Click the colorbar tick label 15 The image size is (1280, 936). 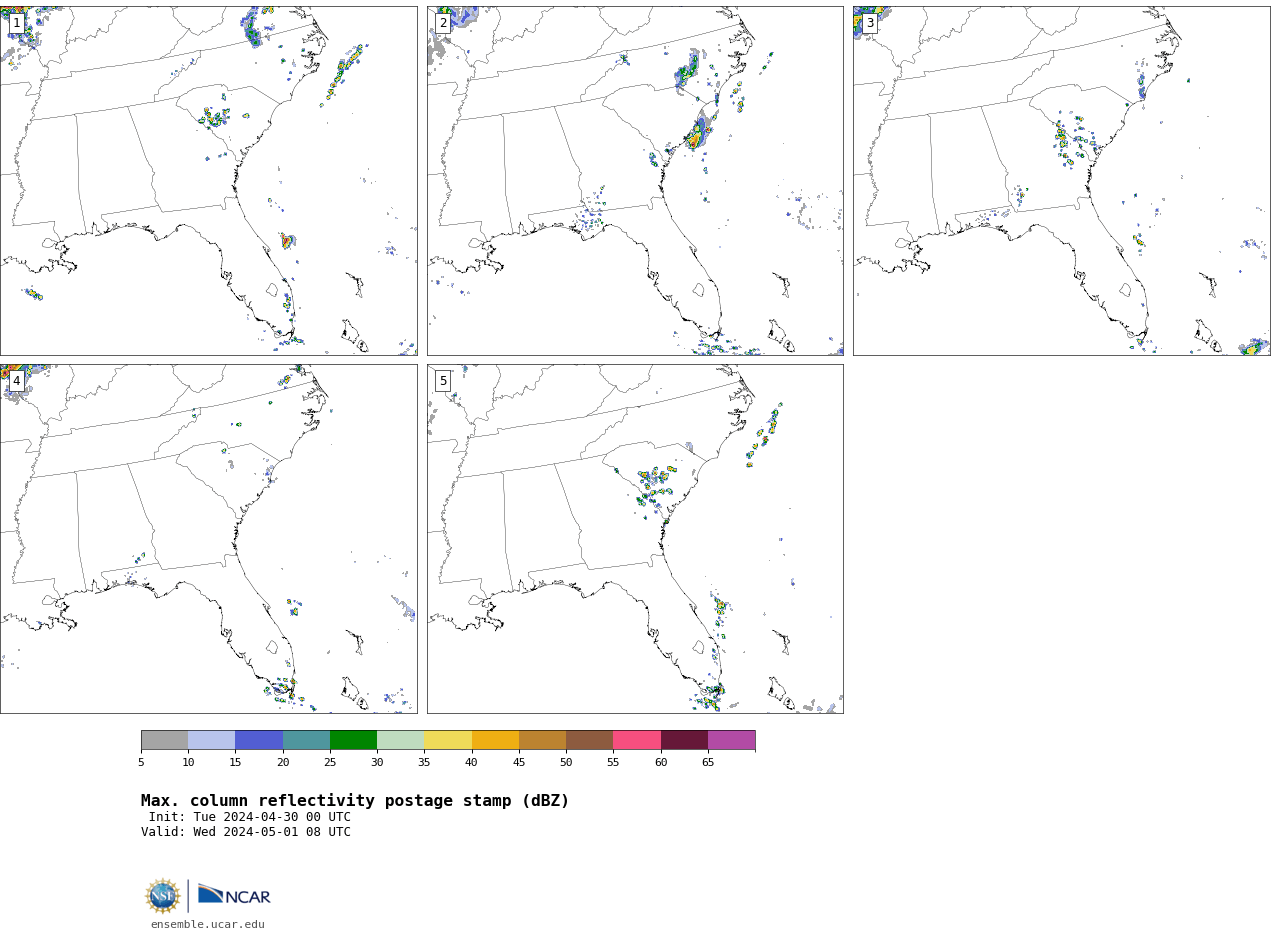point(235,763)
